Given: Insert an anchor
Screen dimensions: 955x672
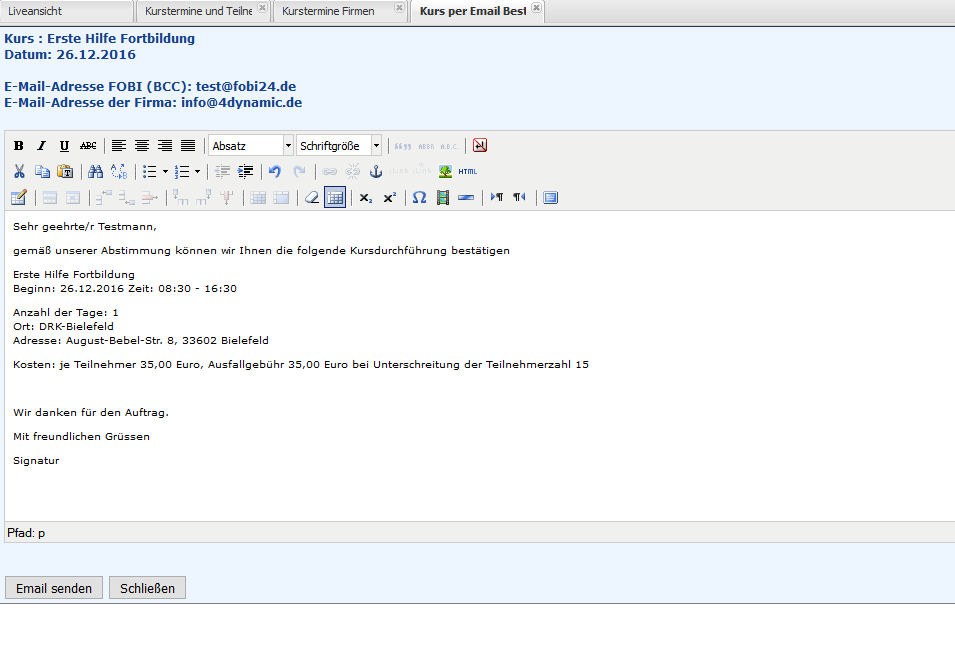Looking at the screenshot, I should point(376,172).
